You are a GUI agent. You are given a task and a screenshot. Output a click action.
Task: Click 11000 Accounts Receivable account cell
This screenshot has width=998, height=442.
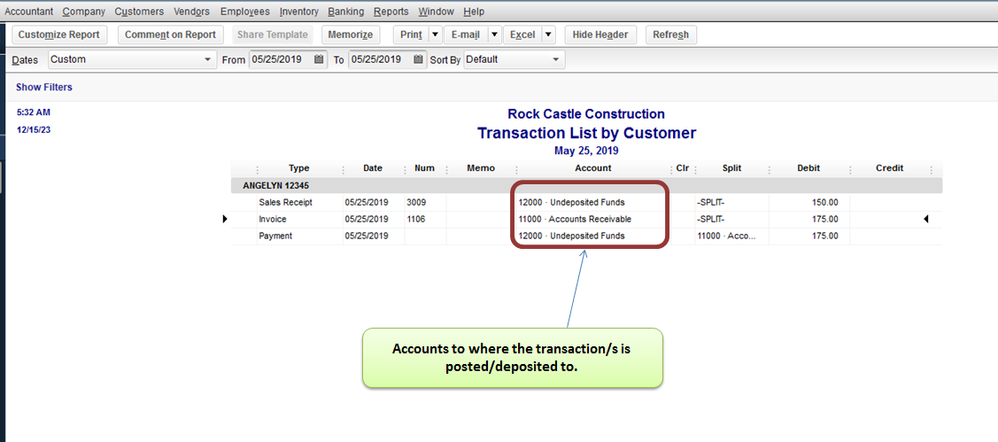[x=575, y=219]
